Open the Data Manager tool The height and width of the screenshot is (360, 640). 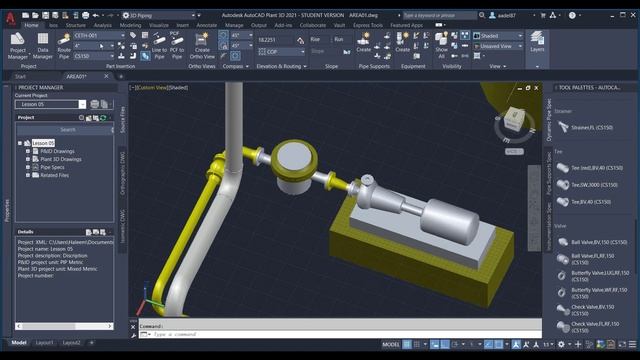point(42,46)
